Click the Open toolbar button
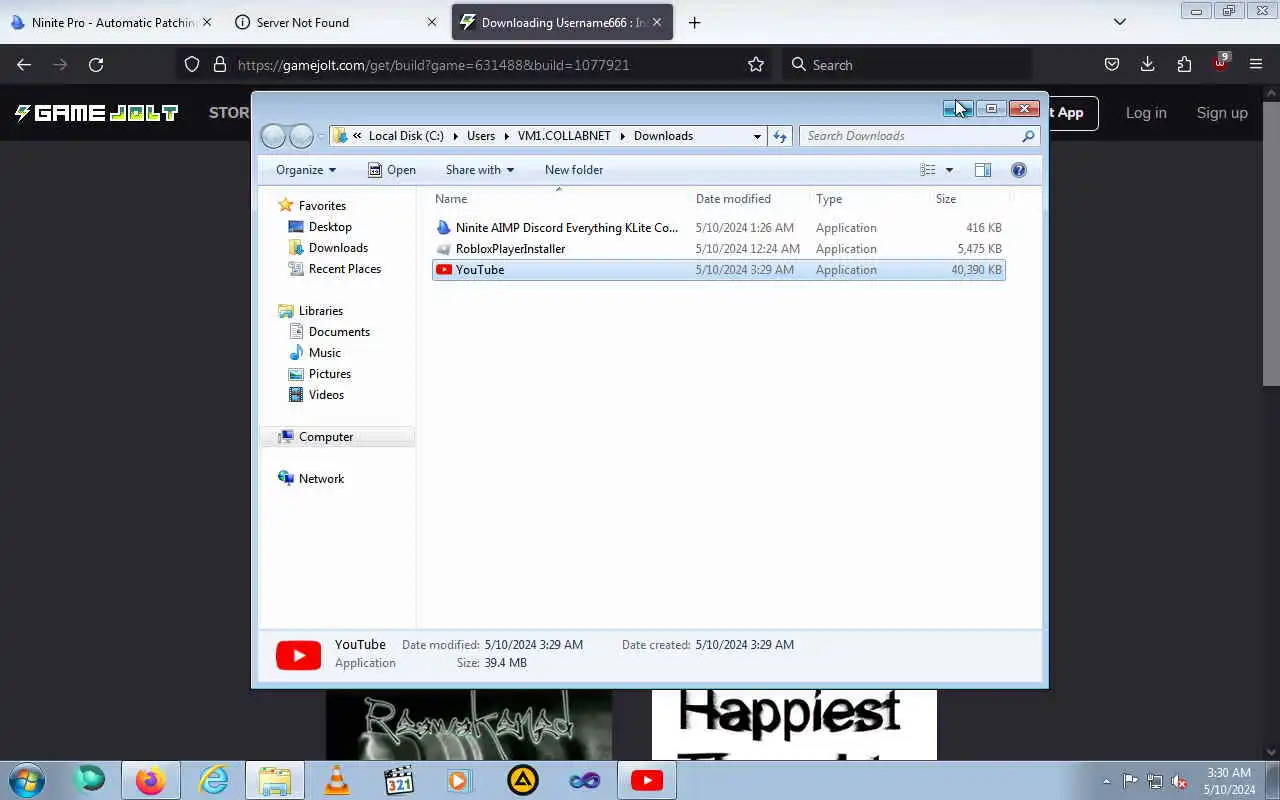Screen dimensions: 1280x800 click(x=392, y=170)
